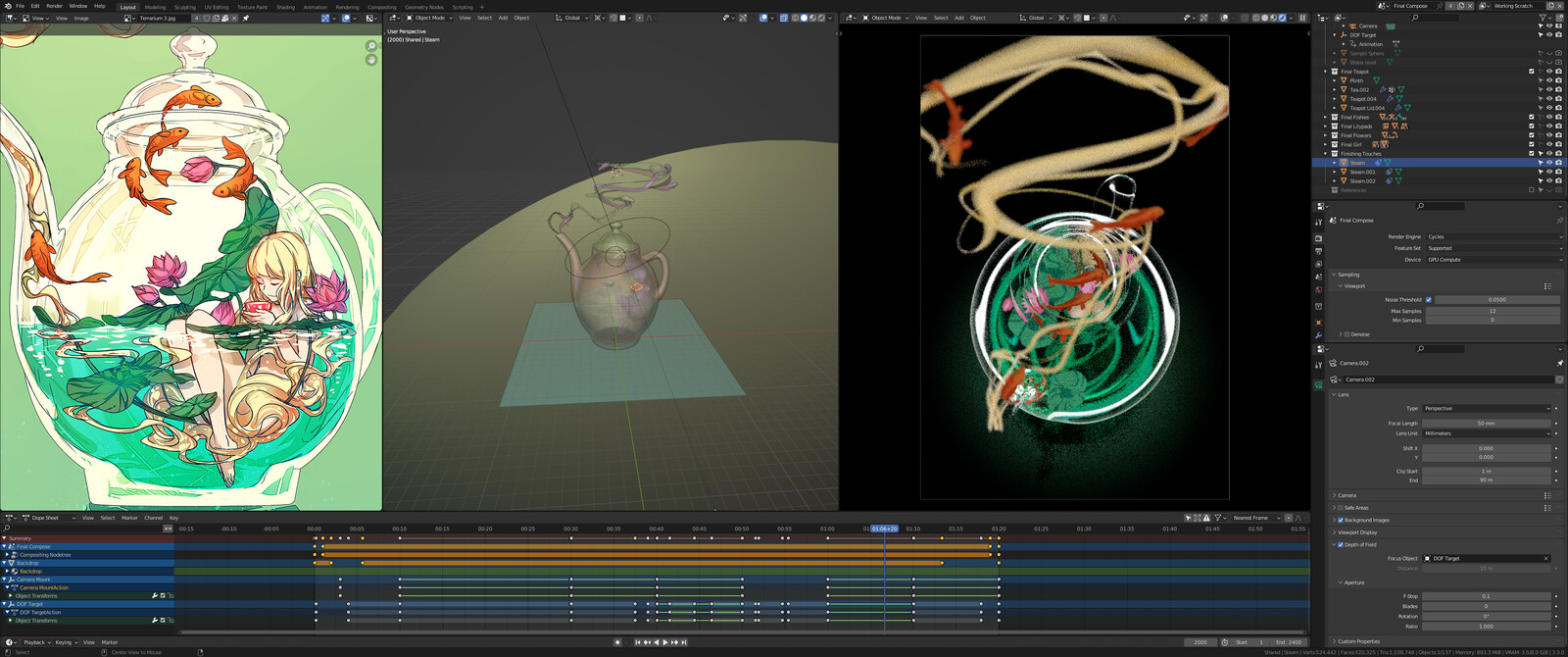The image size is (1568, 657).
Task: Uncheck the Depth of Field checkbox
Action: tap(1341, 544)
